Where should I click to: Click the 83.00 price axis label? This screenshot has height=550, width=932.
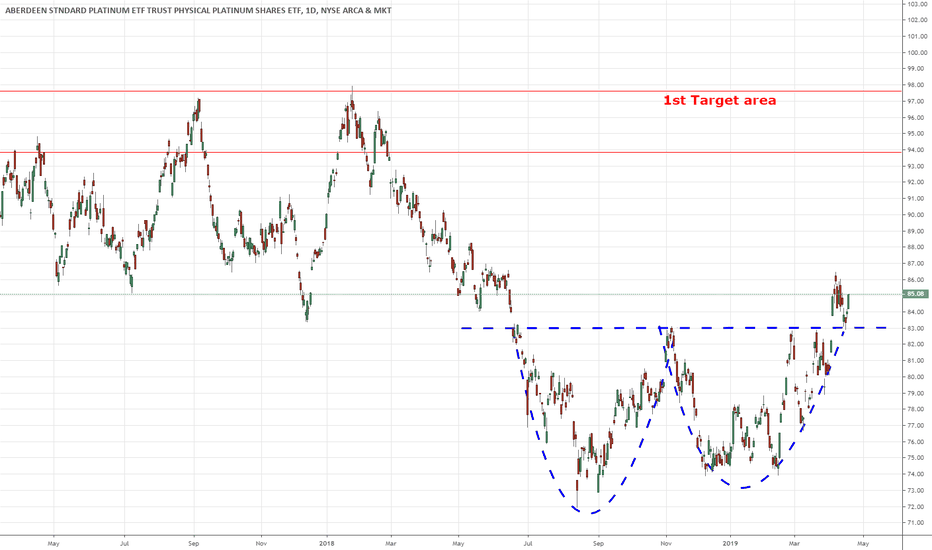coord(915,328)
